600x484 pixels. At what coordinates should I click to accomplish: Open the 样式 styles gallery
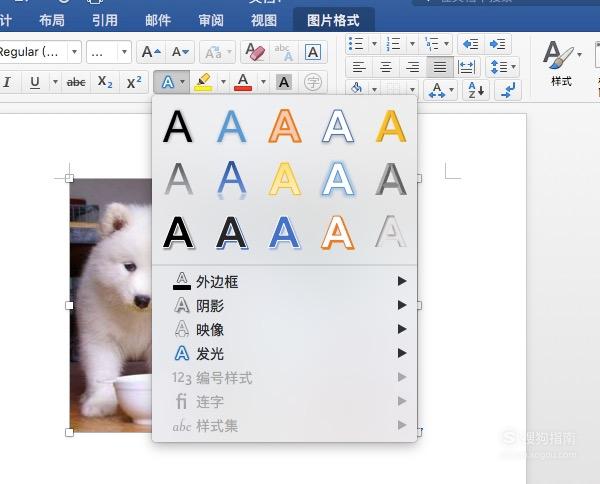pyautogui.click(x=561, y=63)
